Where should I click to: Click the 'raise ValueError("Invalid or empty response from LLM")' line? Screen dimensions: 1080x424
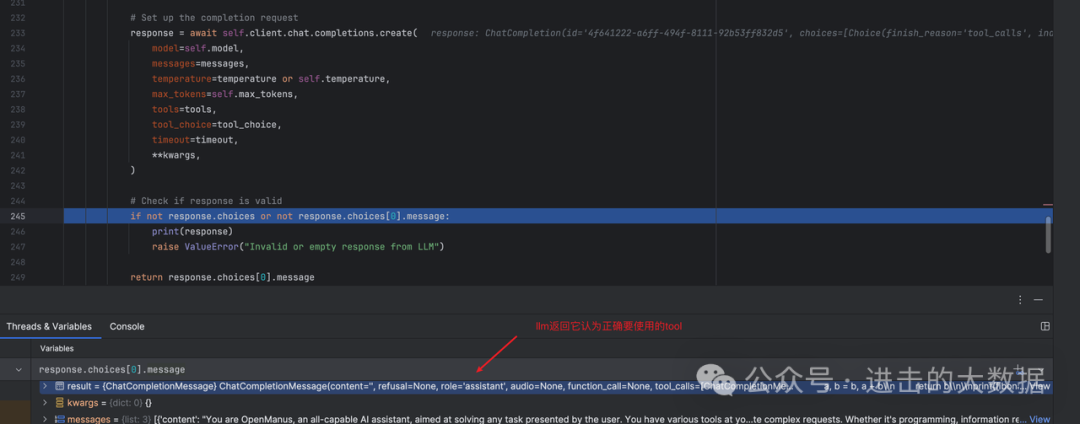point(298,246)
